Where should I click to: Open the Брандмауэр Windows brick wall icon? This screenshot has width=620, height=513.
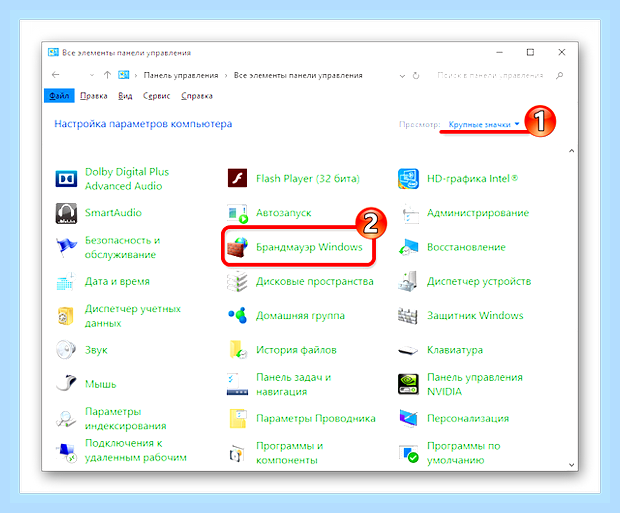click(x=237, y=247)
